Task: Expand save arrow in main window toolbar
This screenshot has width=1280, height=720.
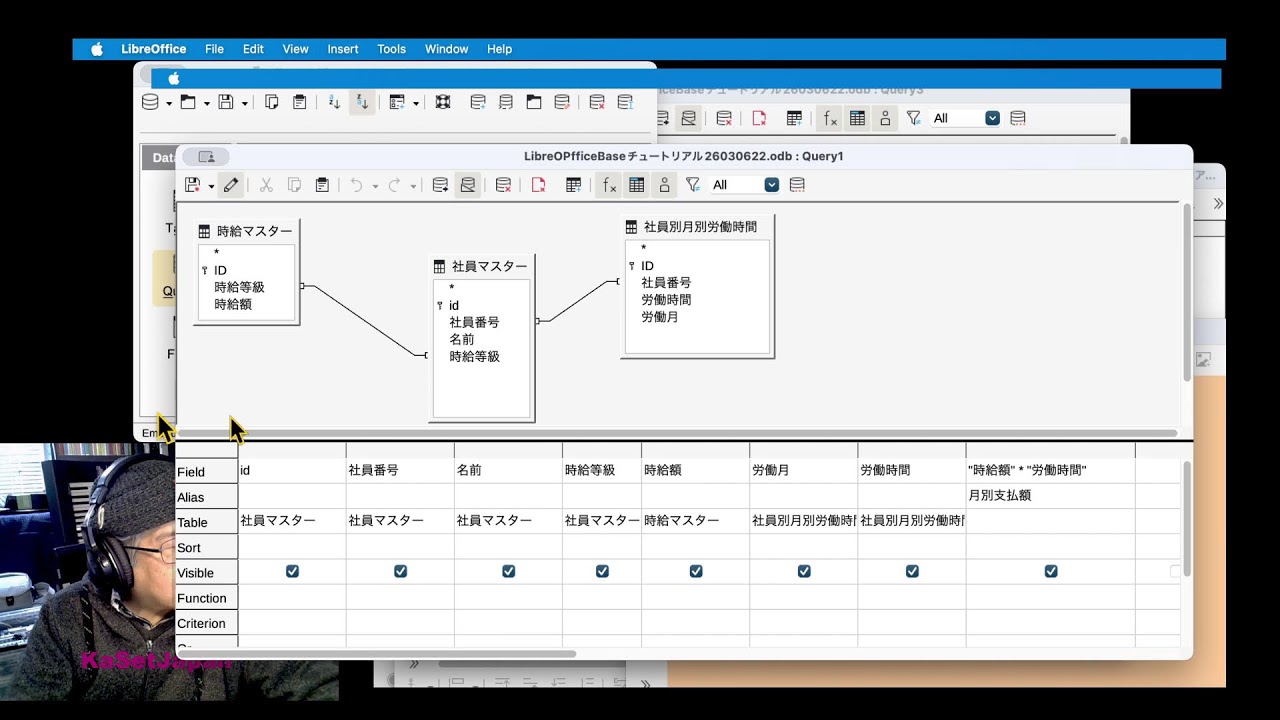Action: 245,103
